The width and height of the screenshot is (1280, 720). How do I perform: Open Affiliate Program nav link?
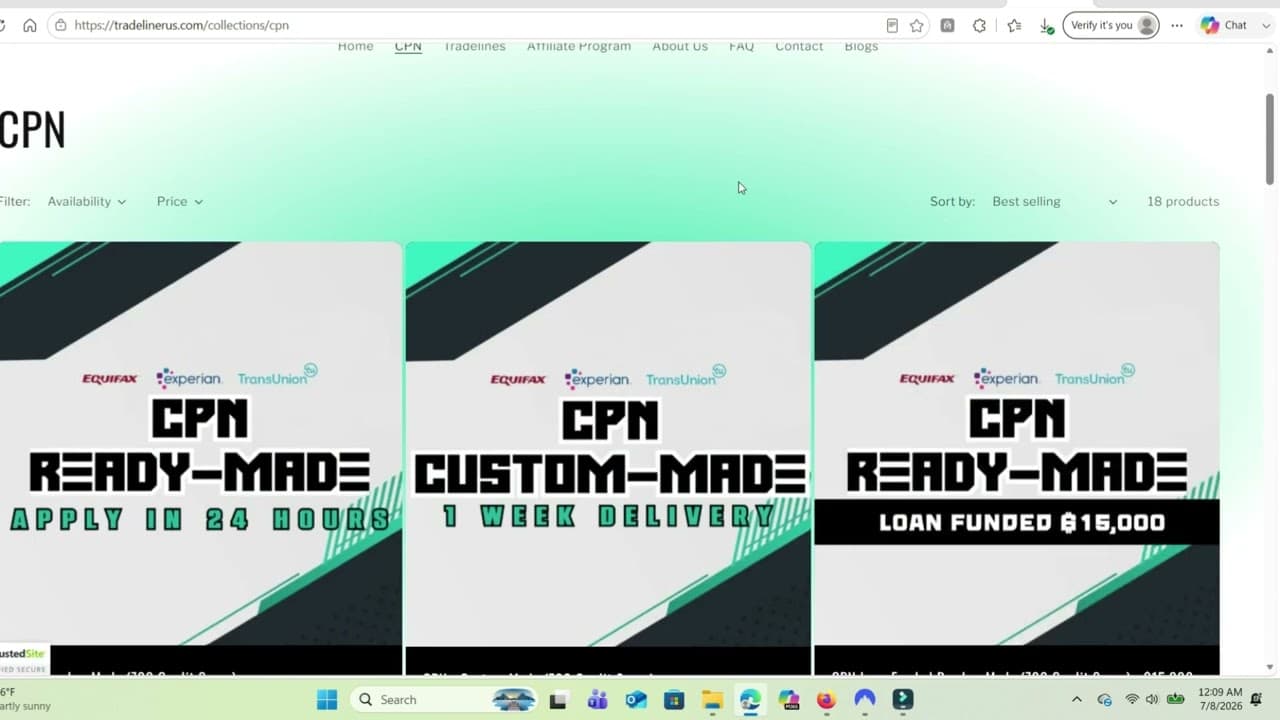pos(579,46)
